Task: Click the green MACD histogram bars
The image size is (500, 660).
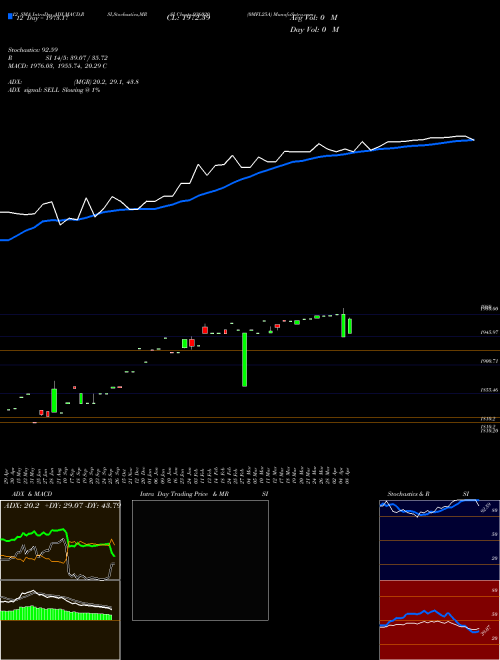Action: click(x=56, y=613)
